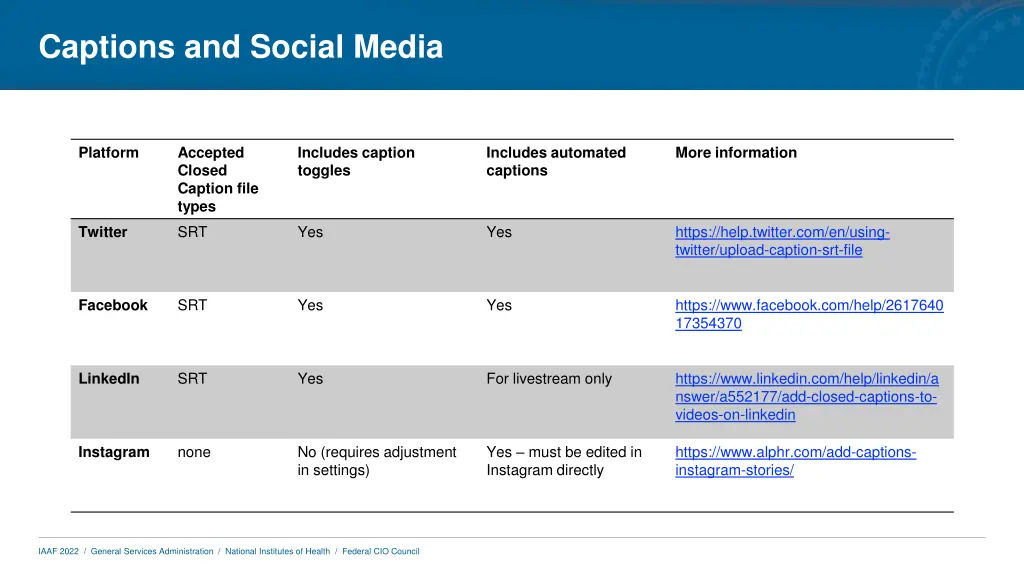Click Facebook's automated captions 'Yes' cell
The width and height of the screenshot is (1024, 576).
(499, 306)
